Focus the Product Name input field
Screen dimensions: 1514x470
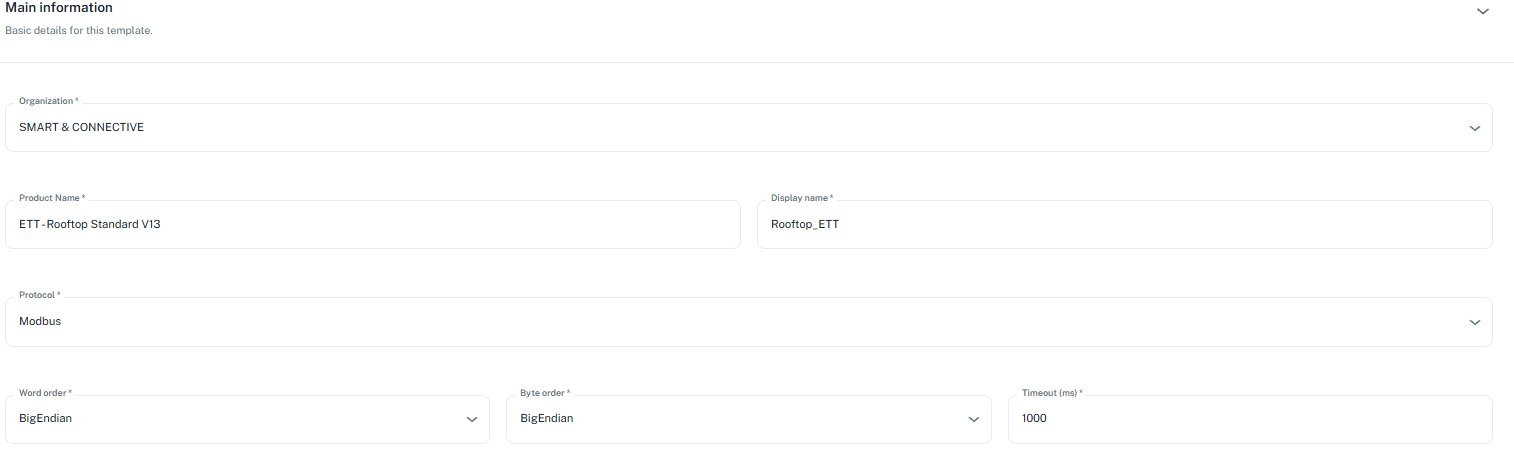372,225
